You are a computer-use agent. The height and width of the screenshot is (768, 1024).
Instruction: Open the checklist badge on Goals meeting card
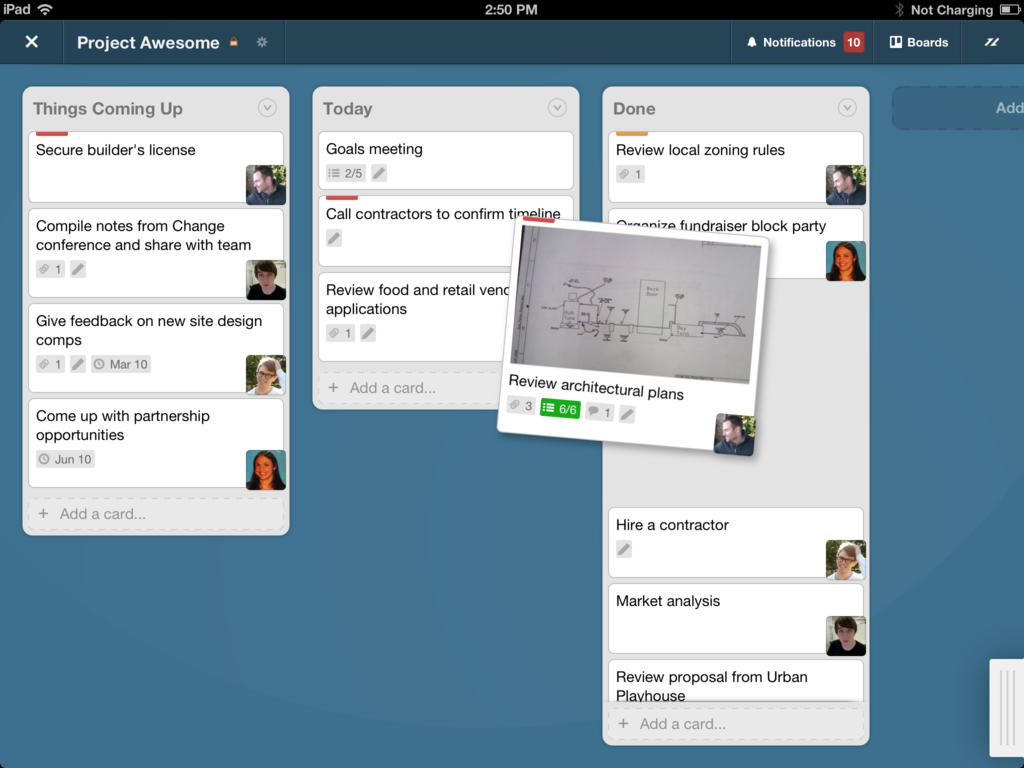(344, 172)
